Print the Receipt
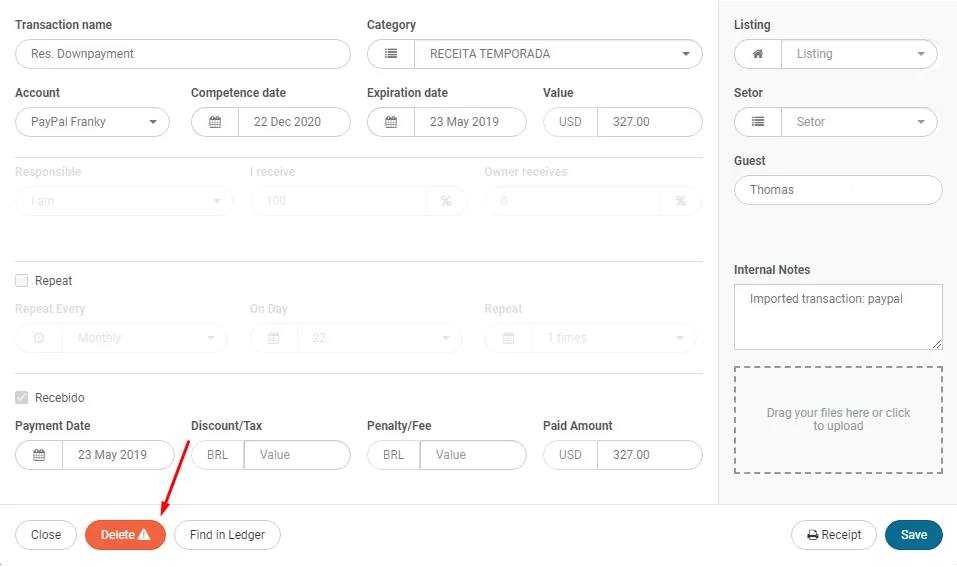 click(x=833, y=535)
